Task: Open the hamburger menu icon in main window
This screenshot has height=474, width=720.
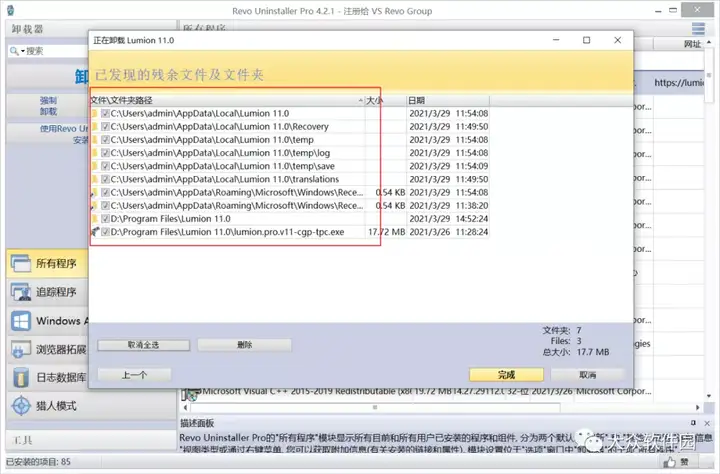Action: [x=698, y=28]
